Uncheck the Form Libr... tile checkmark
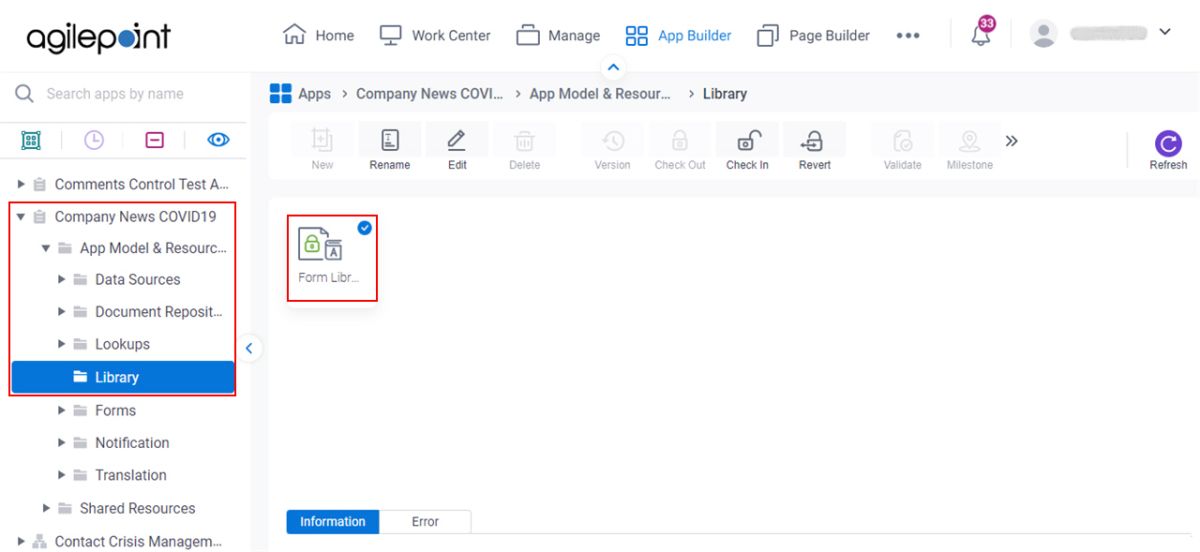 [x=364, y=228]
